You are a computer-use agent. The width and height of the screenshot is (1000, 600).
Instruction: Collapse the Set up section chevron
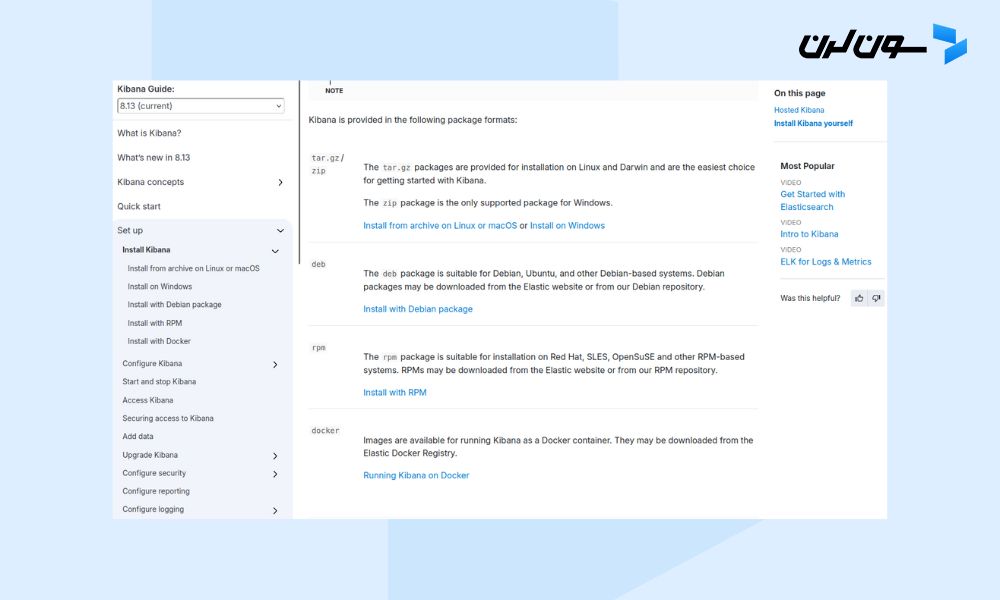coord(280,231)
